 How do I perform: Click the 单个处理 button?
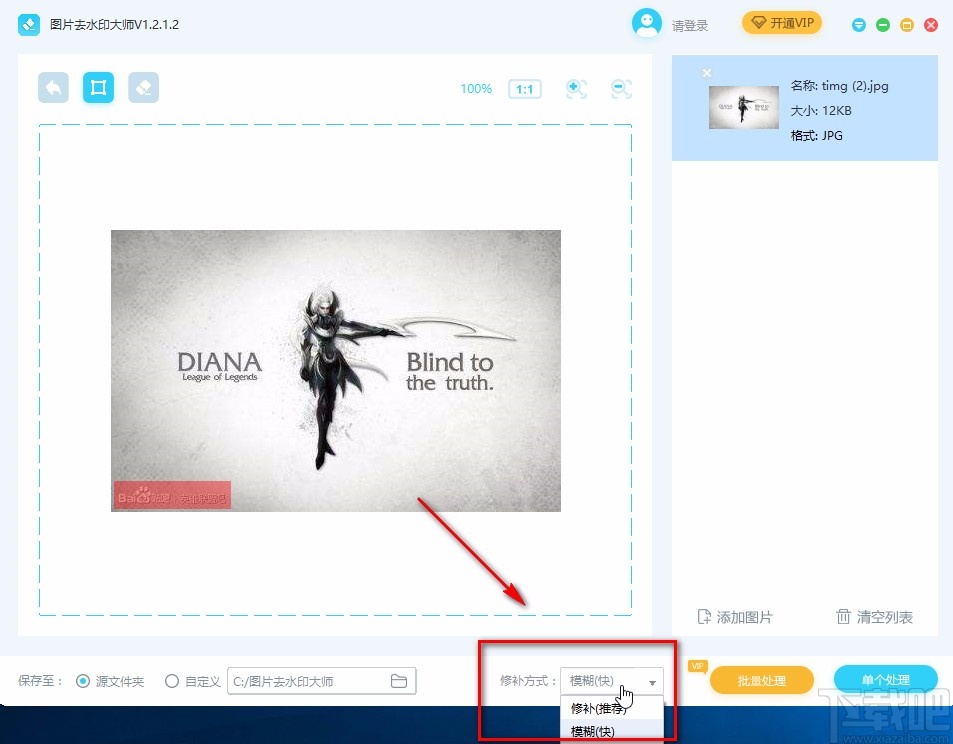(886, 680)
